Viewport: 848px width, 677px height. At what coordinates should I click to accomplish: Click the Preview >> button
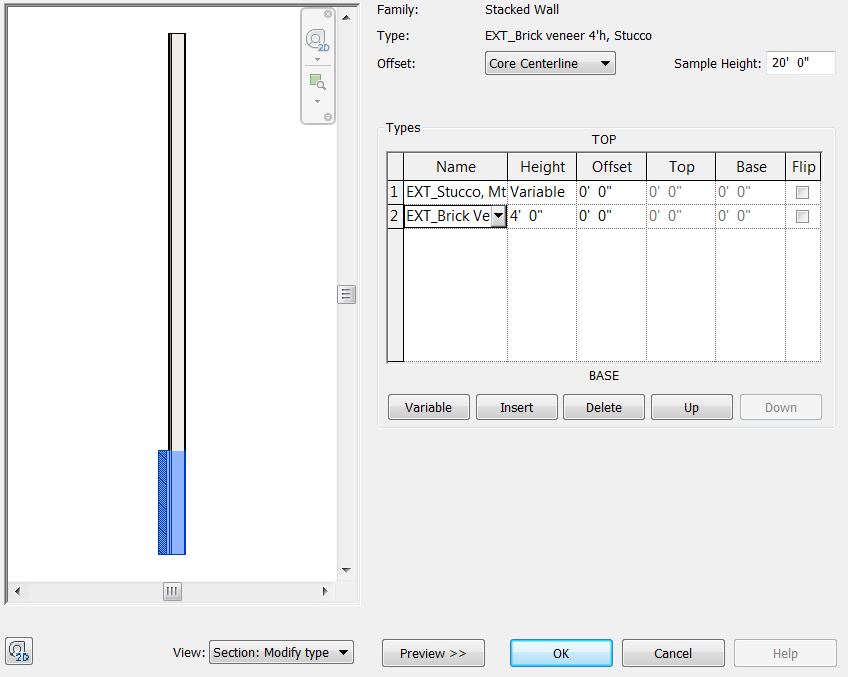point(433,653)
